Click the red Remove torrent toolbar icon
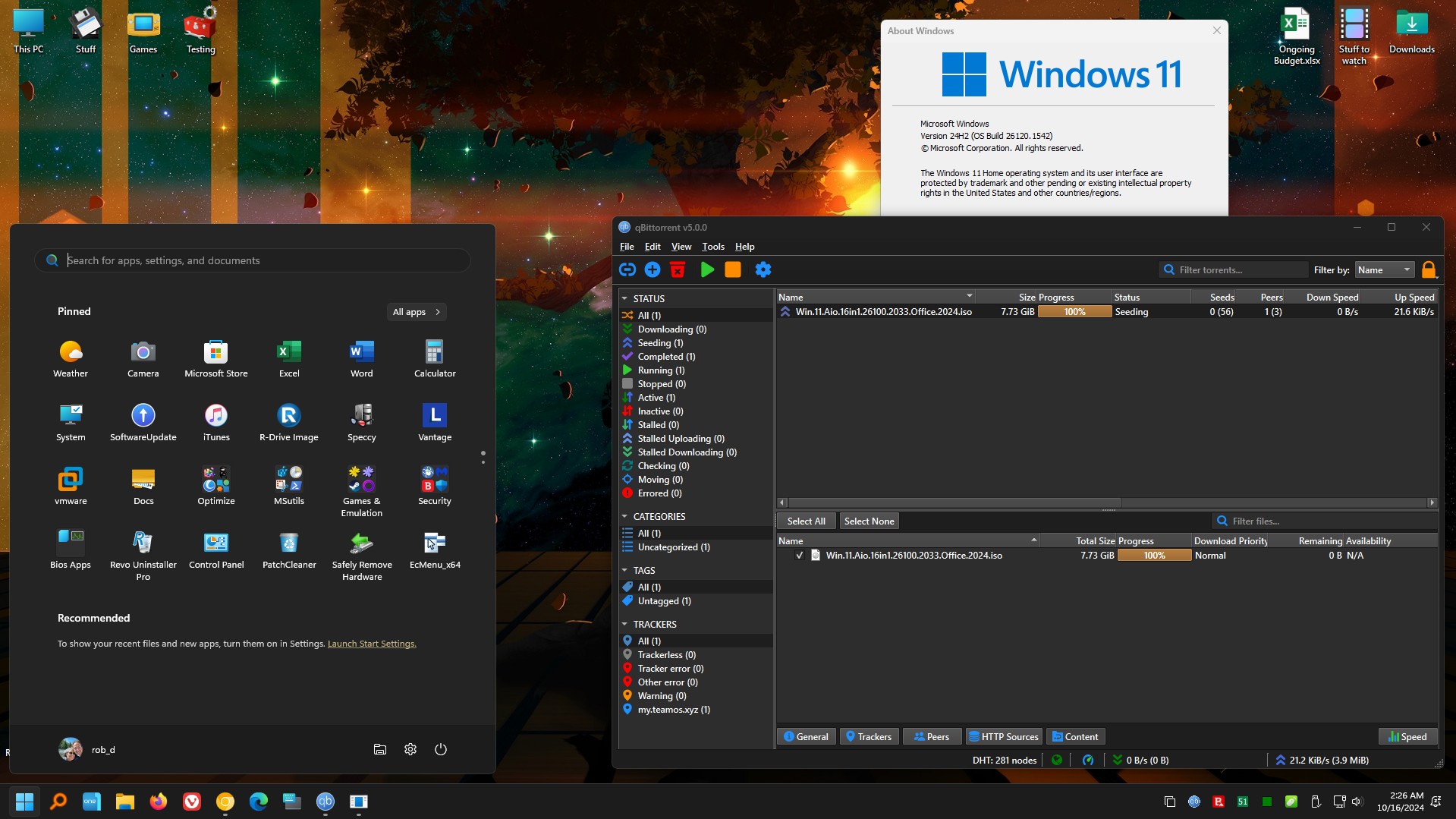 (678, 269)
